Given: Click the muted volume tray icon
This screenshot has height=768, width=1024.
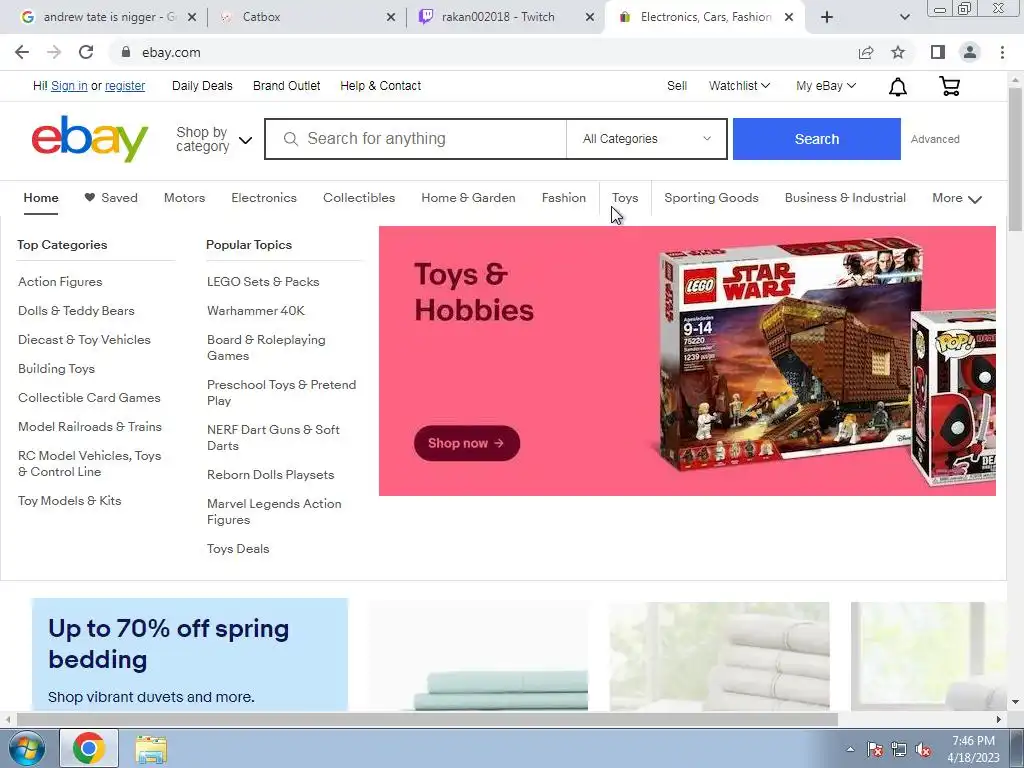Looking at the screenshot, I should (x=923, y=749).
